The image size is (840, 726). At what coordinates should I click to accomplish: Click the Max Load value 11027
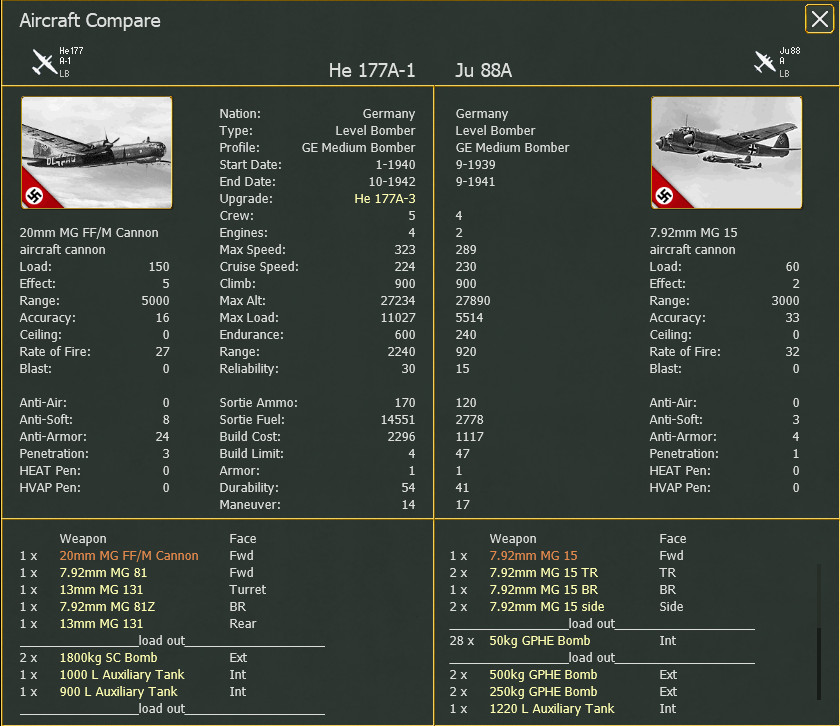tap(398, 318)
